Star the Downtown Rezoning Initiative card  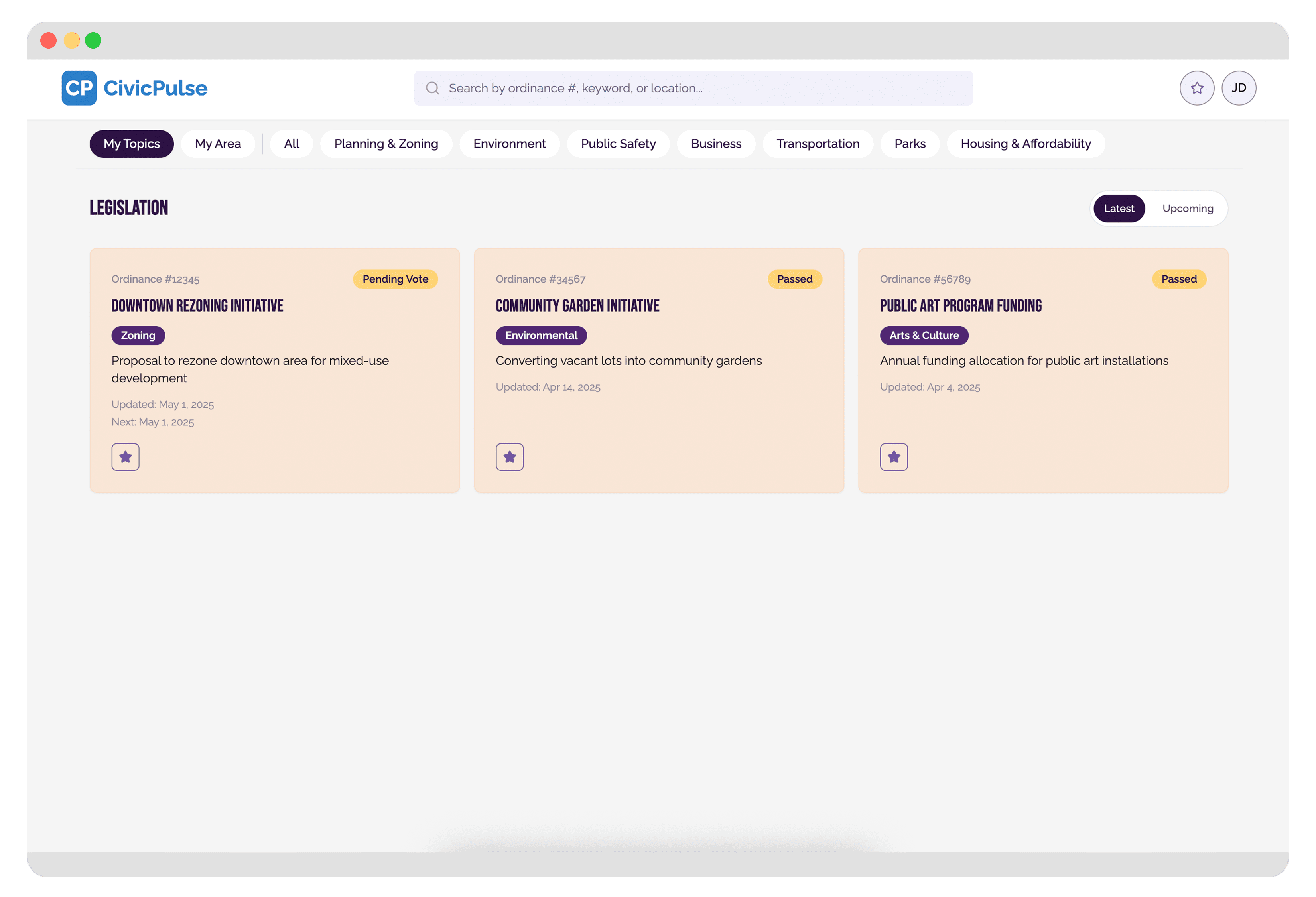click(x=126, y=457)
